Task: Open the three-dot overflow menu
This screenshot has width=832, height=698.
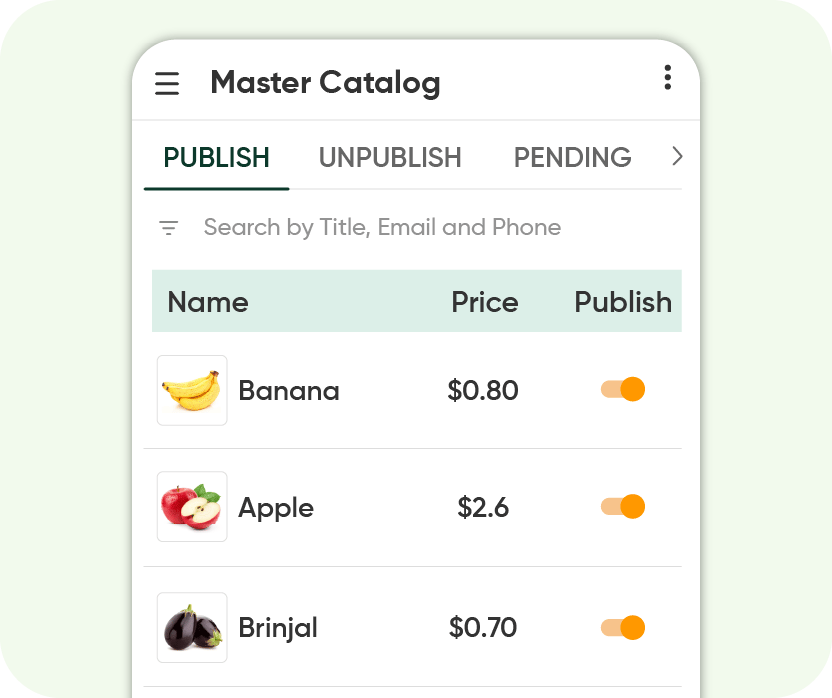Action: click(x=668, y=78)
